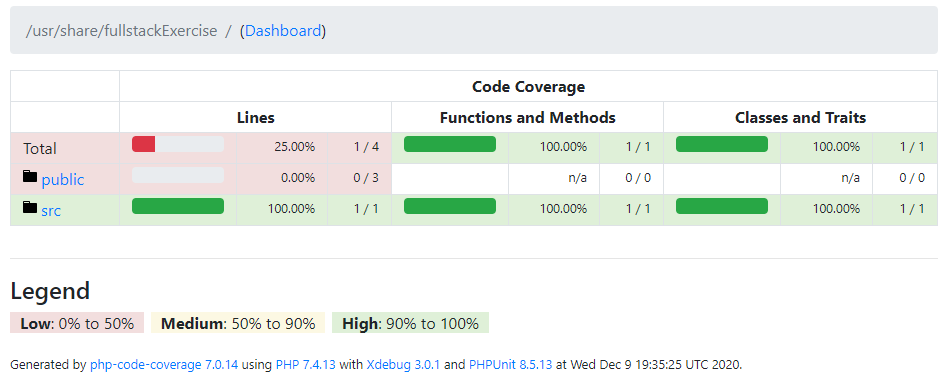This screenshot has height=387, width=948.
Task: Click src classes and traits coverage bar
Action: [722, 206]
